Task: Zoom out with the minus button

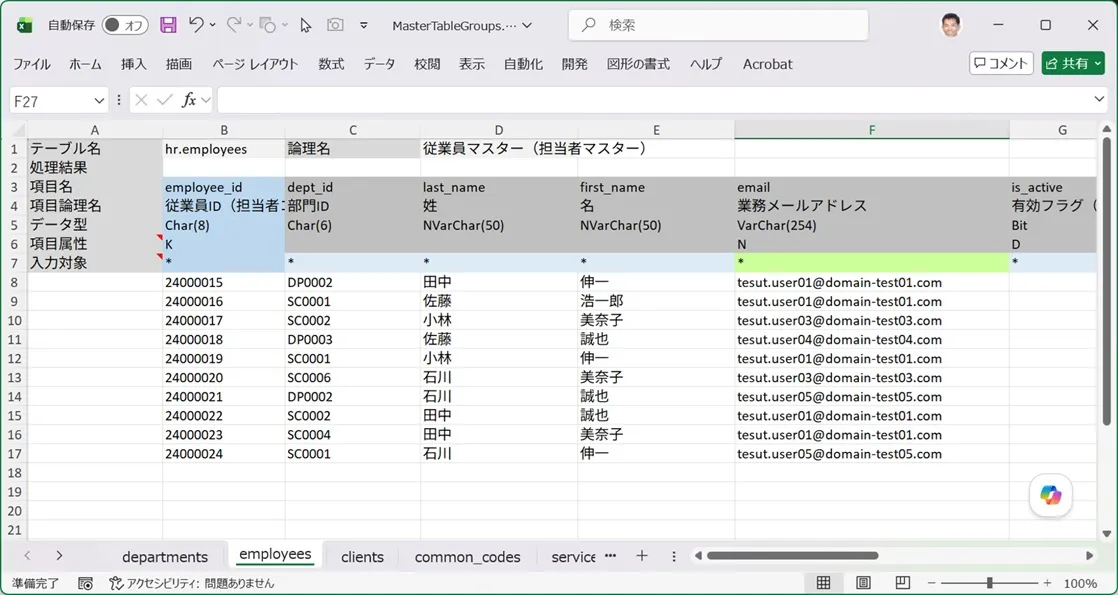Action: point(931,584)
